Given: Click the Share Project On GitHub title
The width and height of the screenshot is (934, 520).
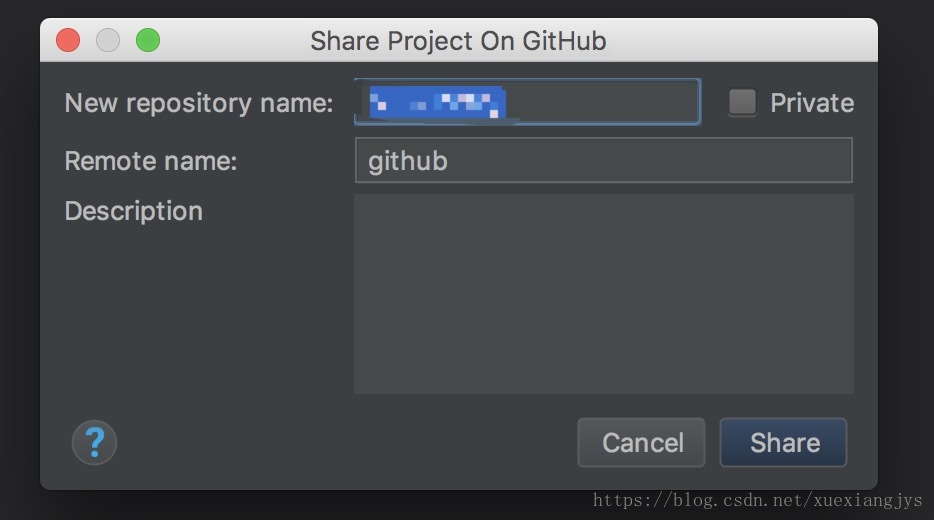Looking at the screenshot, I should click(x=458, y=41).
